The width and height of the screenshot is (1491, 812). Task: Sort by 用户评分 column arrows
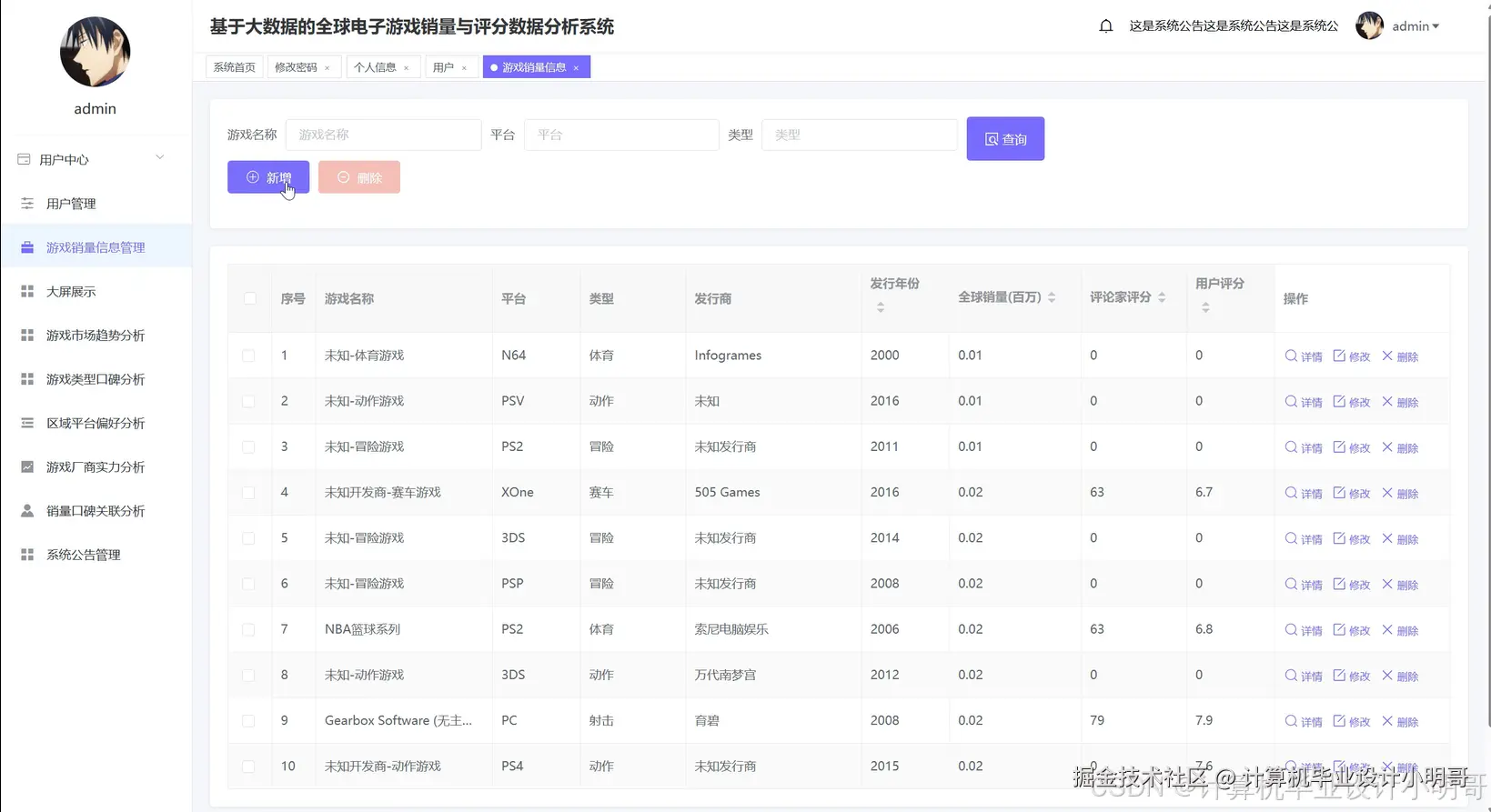pos(1205,307)
